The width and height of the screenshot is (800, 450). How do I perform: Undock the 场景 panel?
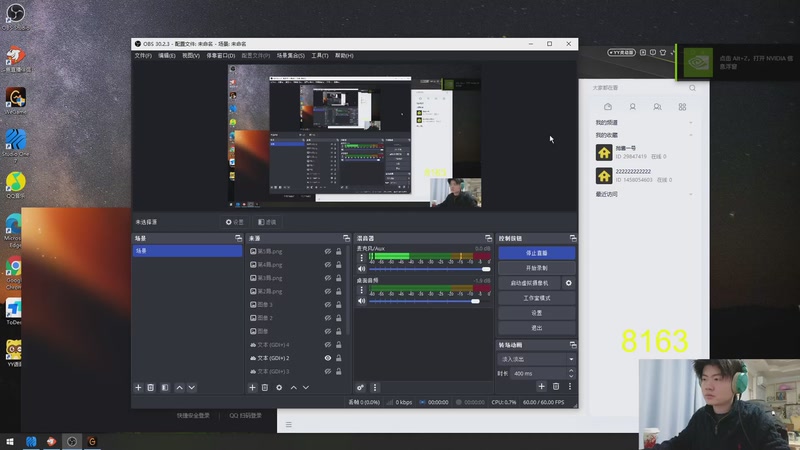[x=238, y=238]
